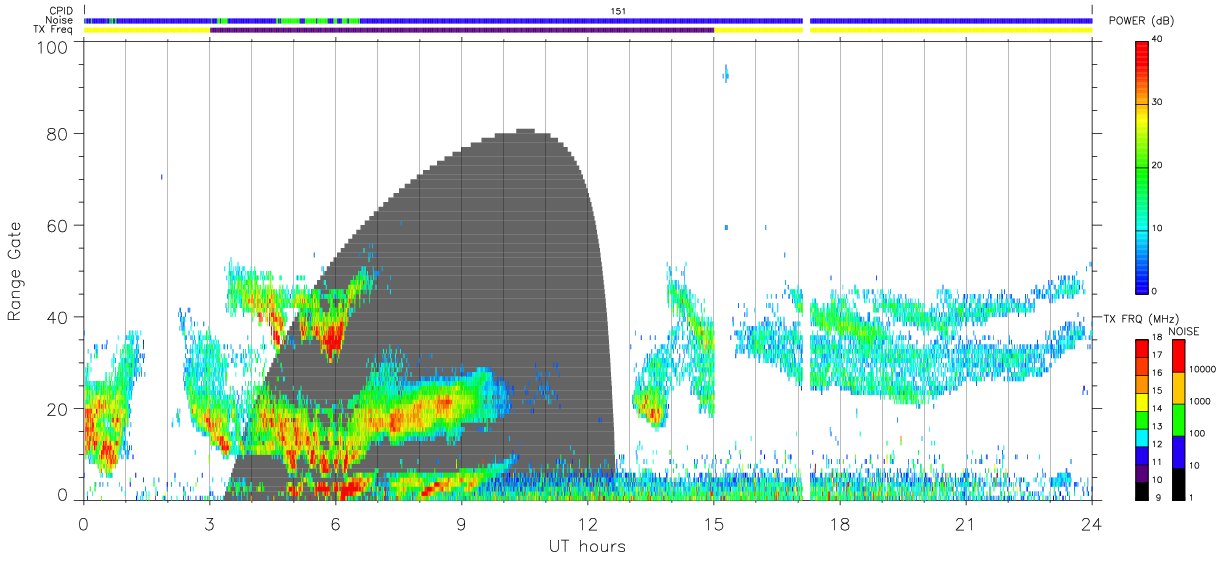The image size is (1228, 567).
Task: Click the NOISE color bar legend
Action: (x=1179, y=419)
